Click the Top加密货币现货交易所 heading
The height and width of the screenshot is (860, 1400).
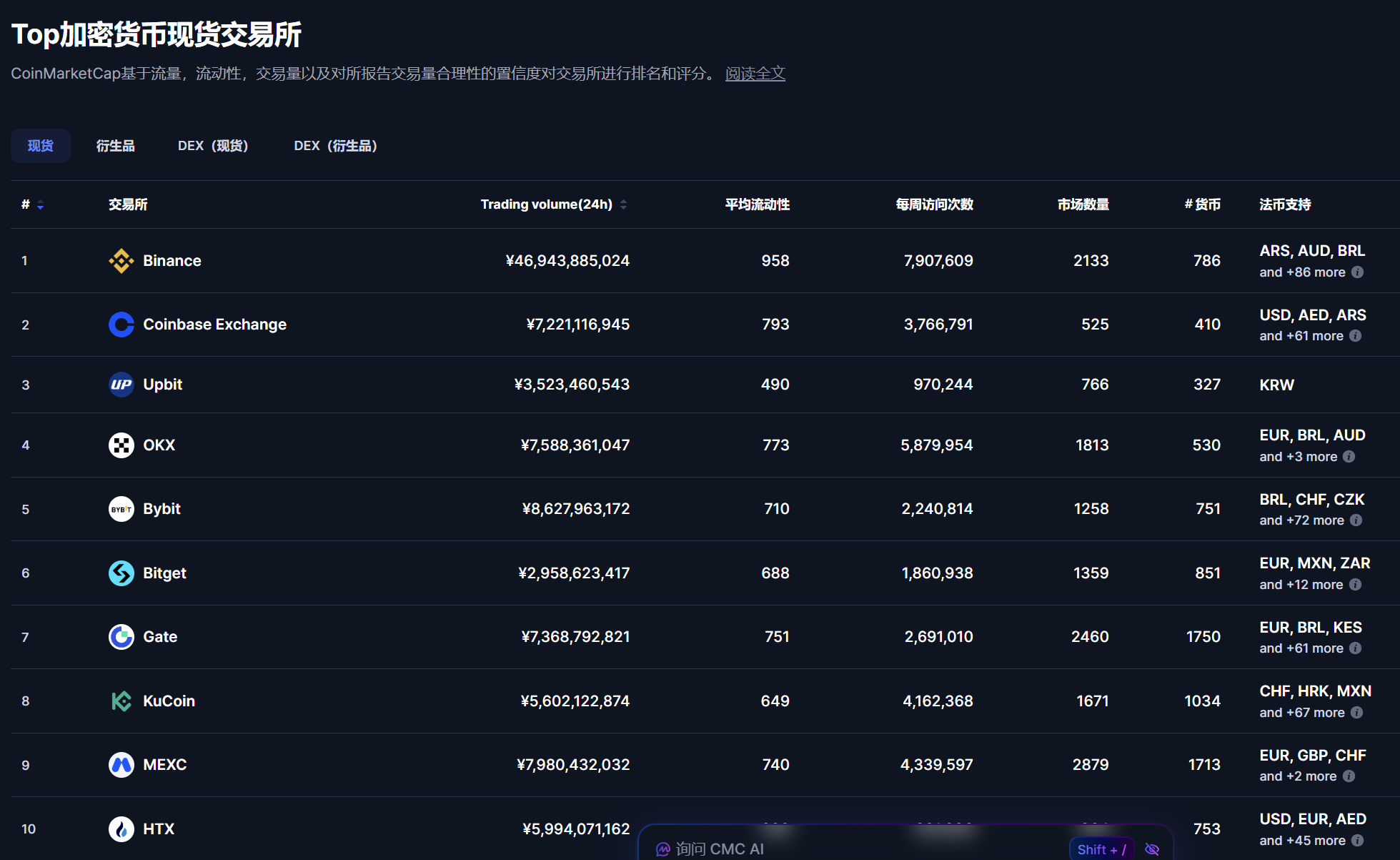pos(157,34)
